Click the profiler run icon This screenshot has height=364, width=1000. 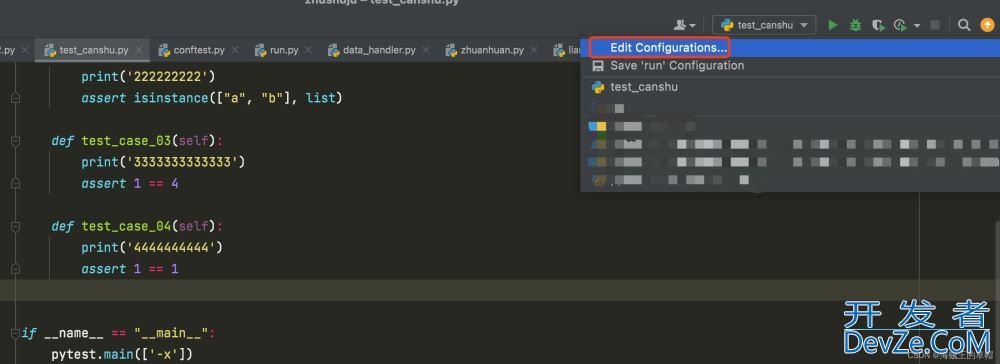click(900, 25)
